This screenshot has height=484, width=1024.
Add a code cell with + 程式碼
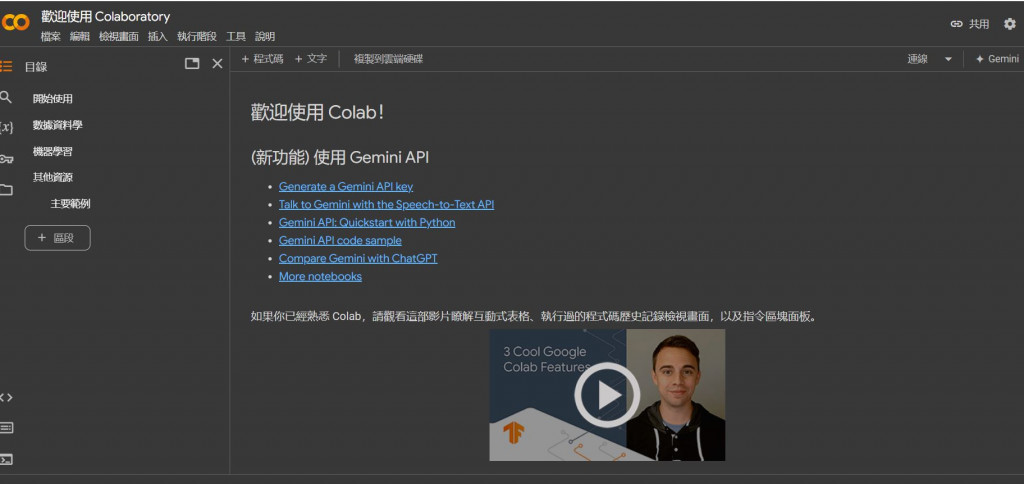[262, 59]
